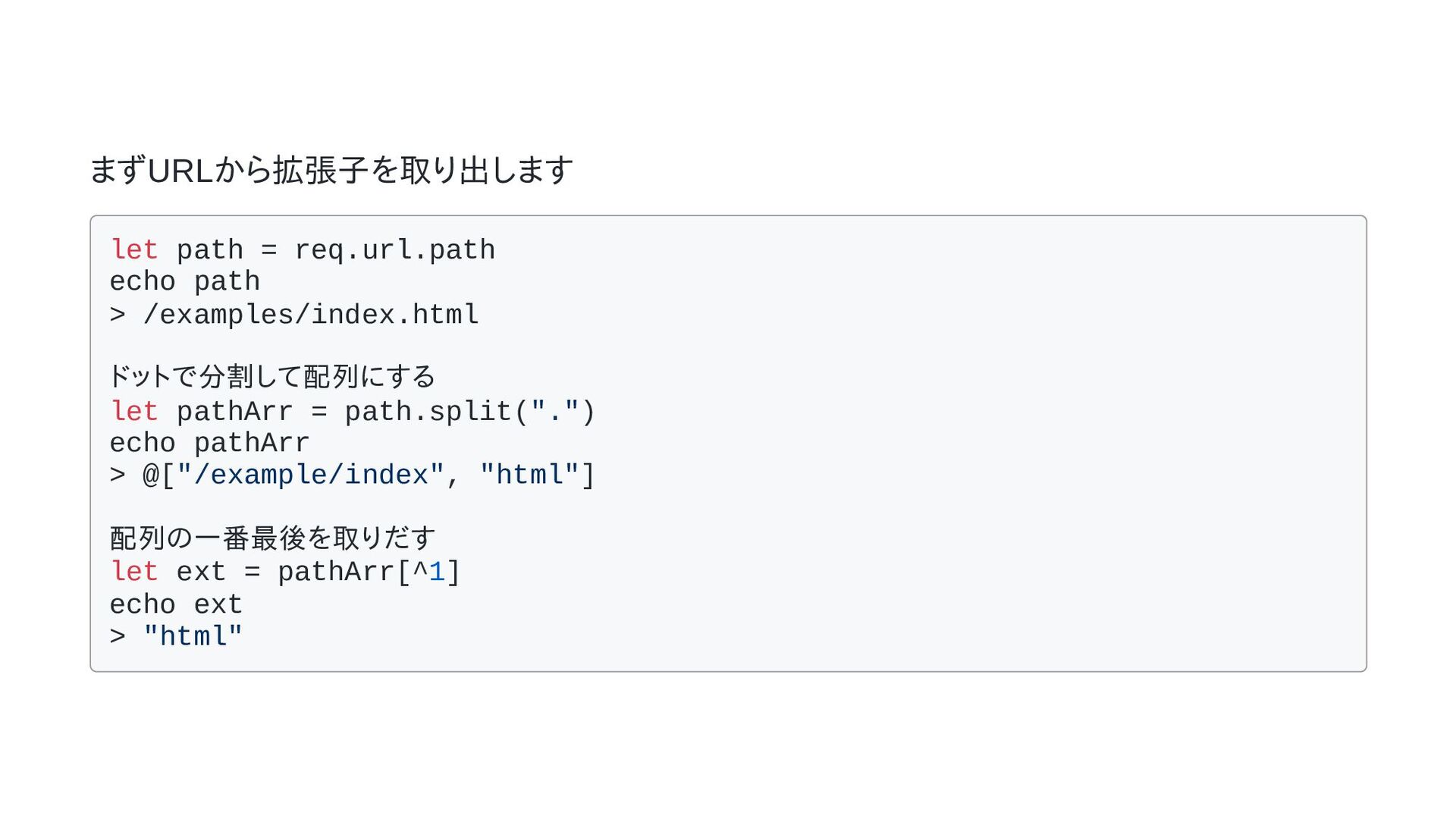This screenshot has width=1456, height=819.
Task: Click the "html" string inside the array
Action: (x=529, y=475)
